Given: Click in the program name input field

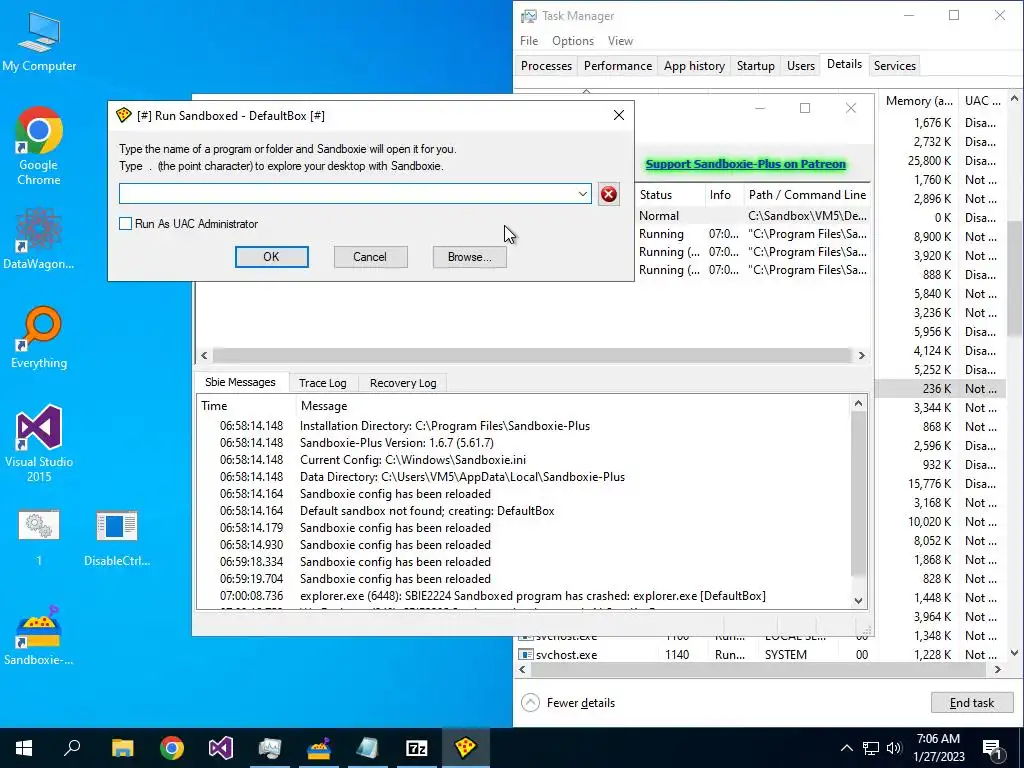Looking at the screenshot, I should point(347,194).
